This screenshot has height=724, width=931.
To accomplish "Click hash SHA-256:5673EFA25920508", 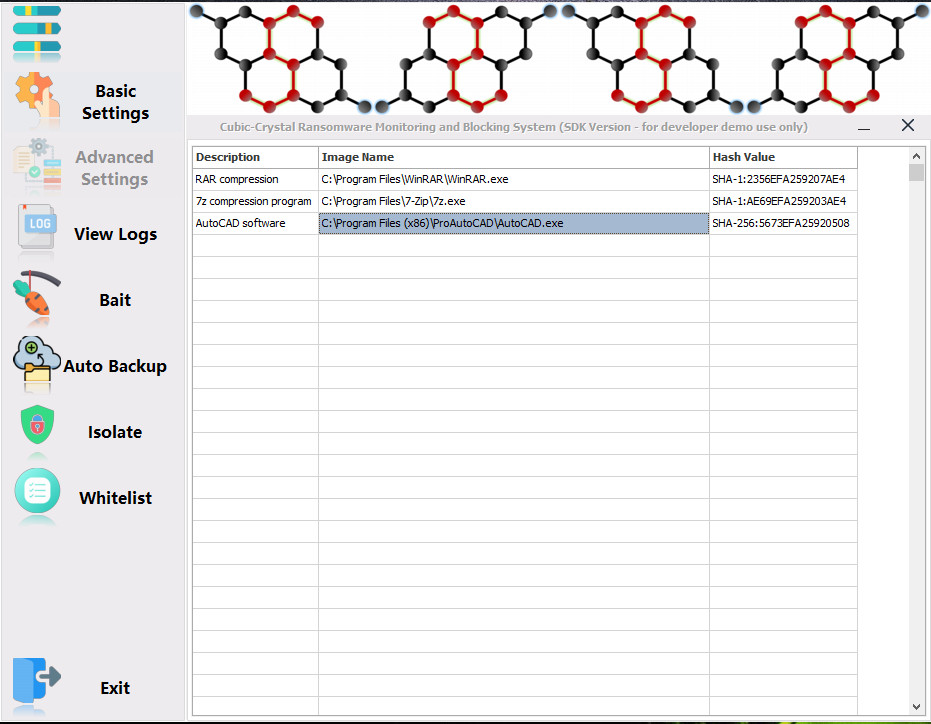I will (783, 223).
